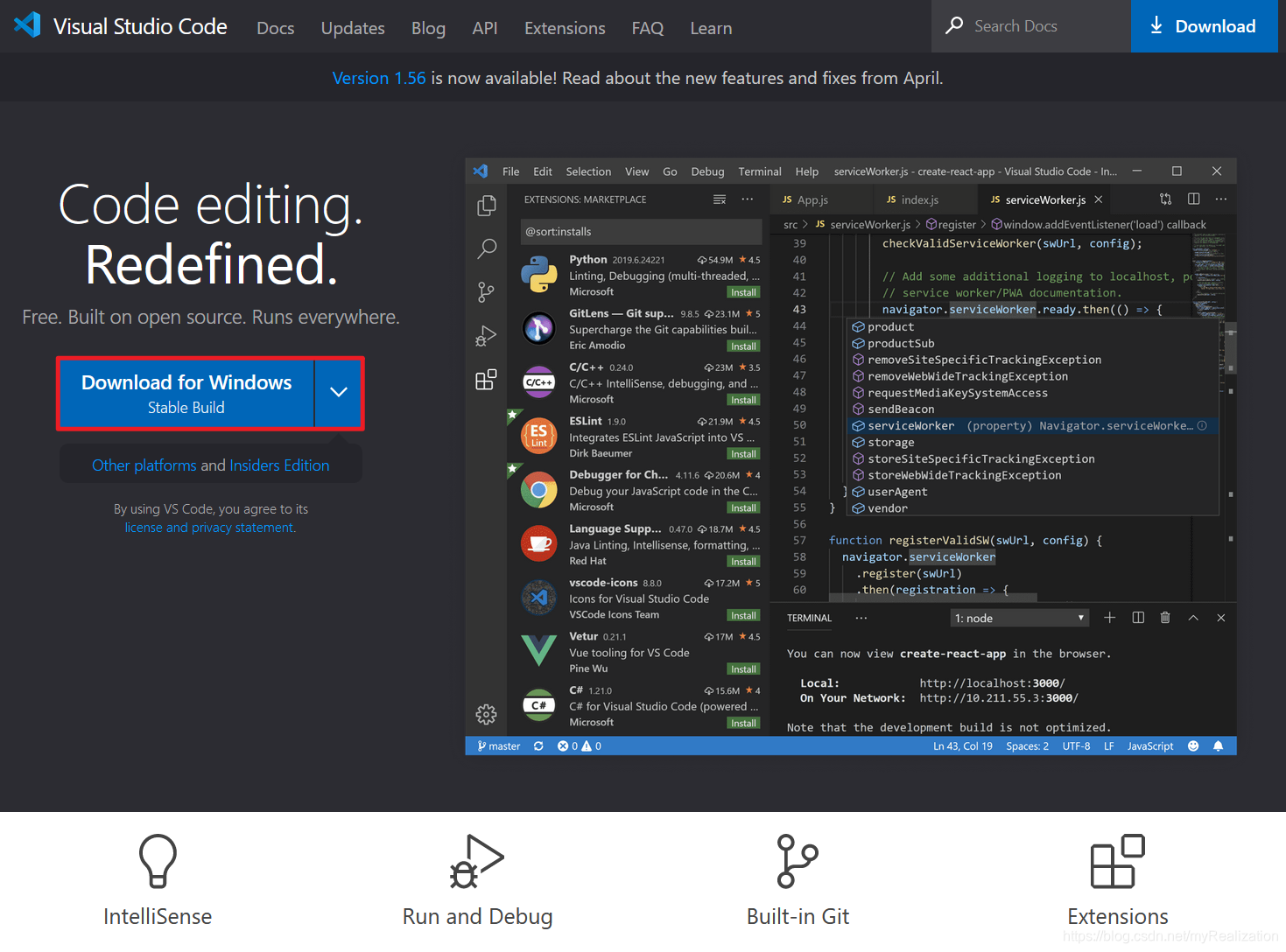Open the Insiders Edition link
This screenshot has width=1286, height=952.
(279, 465)
